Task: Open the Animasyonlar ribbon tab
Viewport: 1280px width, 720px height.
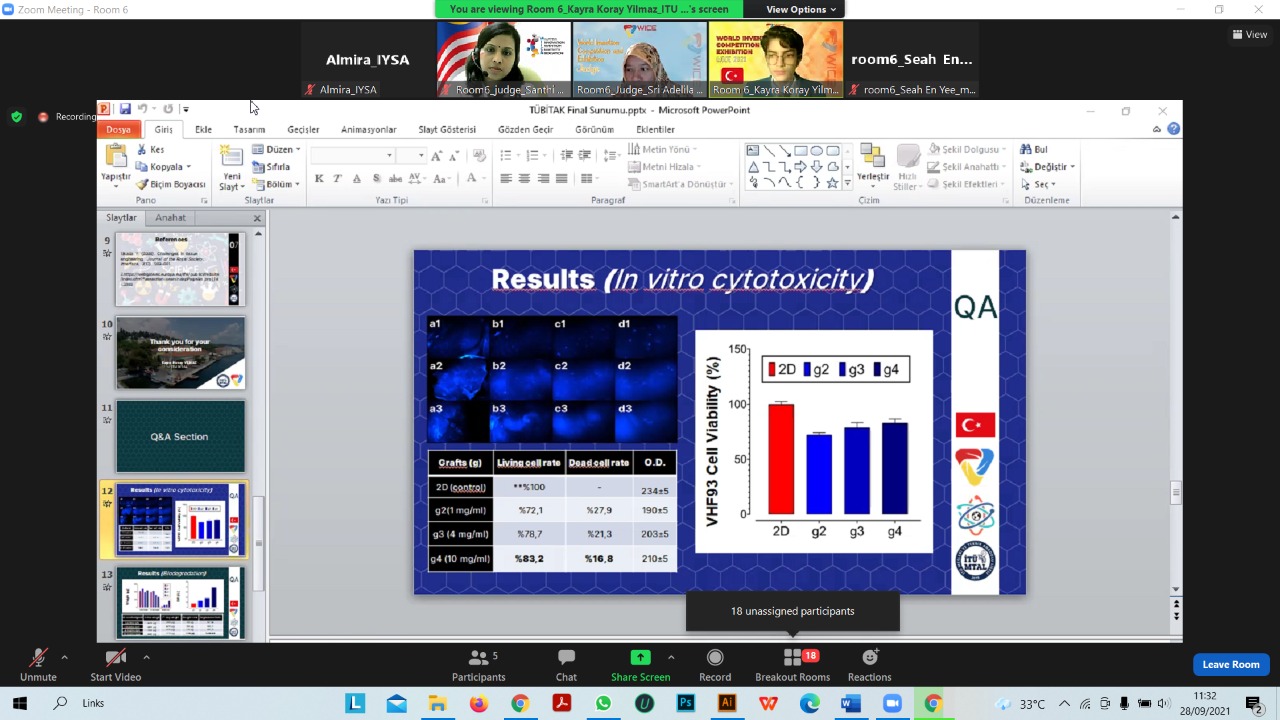Action: [x=368, y=129]
